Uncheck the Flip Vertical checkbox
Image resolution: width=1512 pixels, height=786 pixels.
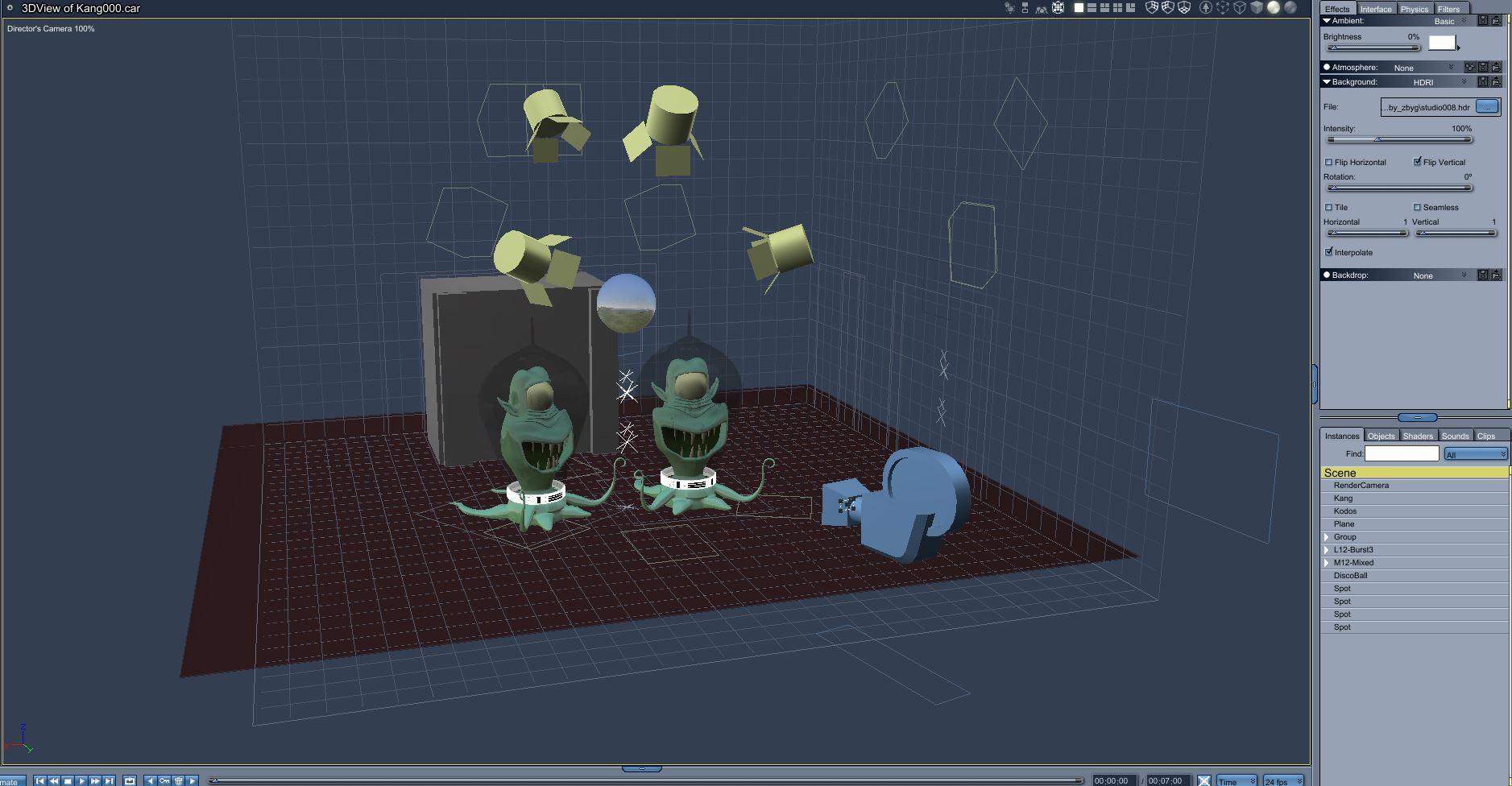[x=1418, y=163]
